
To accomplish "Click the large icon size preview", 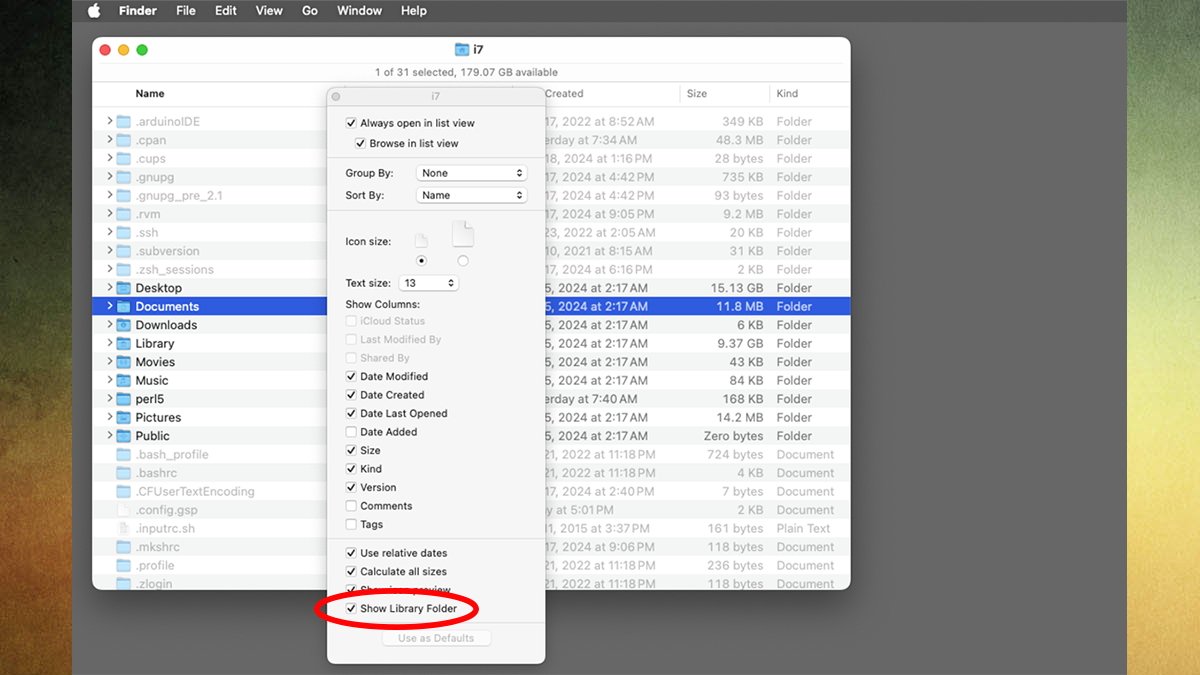I will pos(463,235).
